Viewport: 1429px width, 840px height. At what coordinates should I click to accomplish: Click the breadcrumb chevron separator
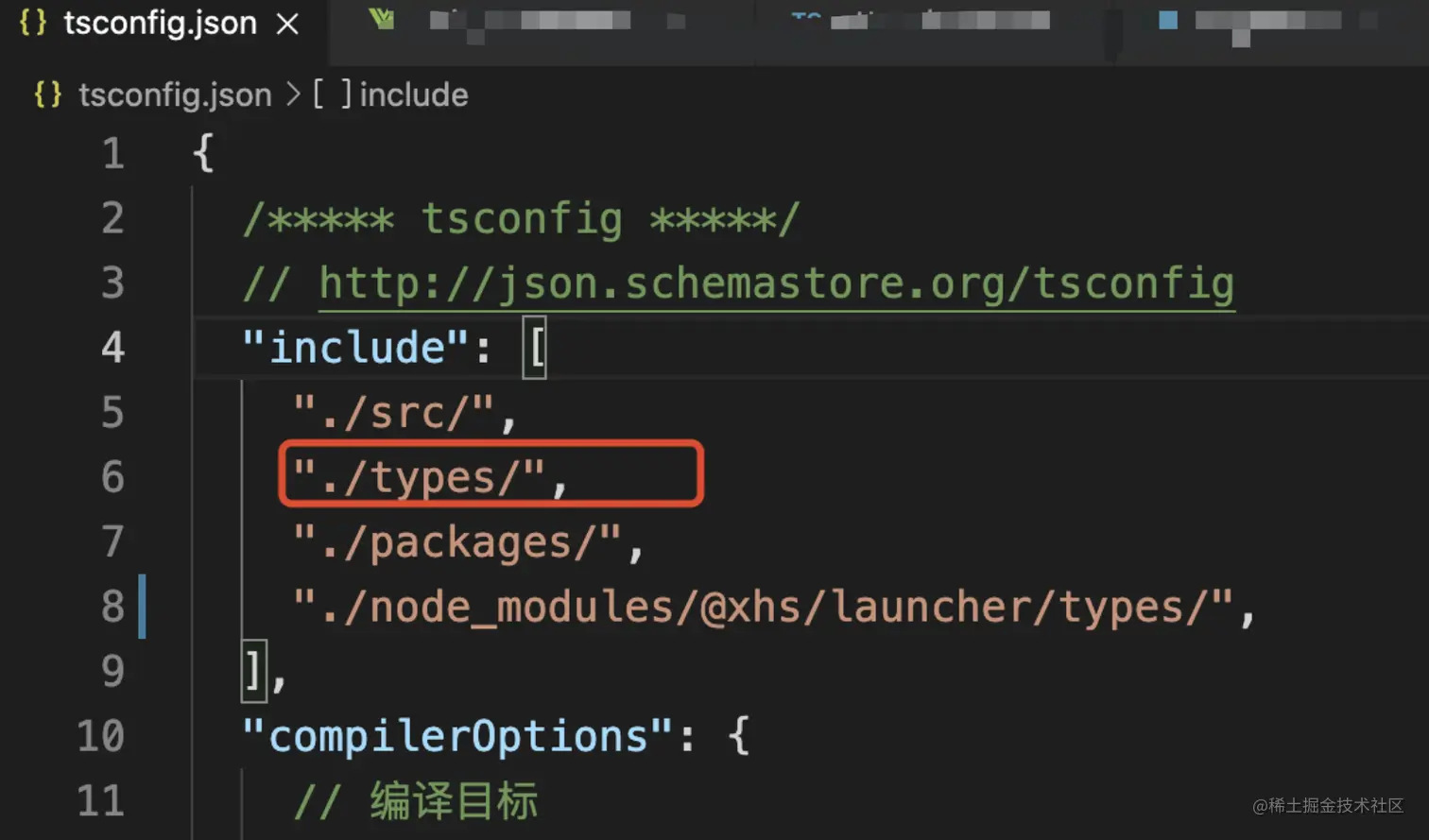293,94
